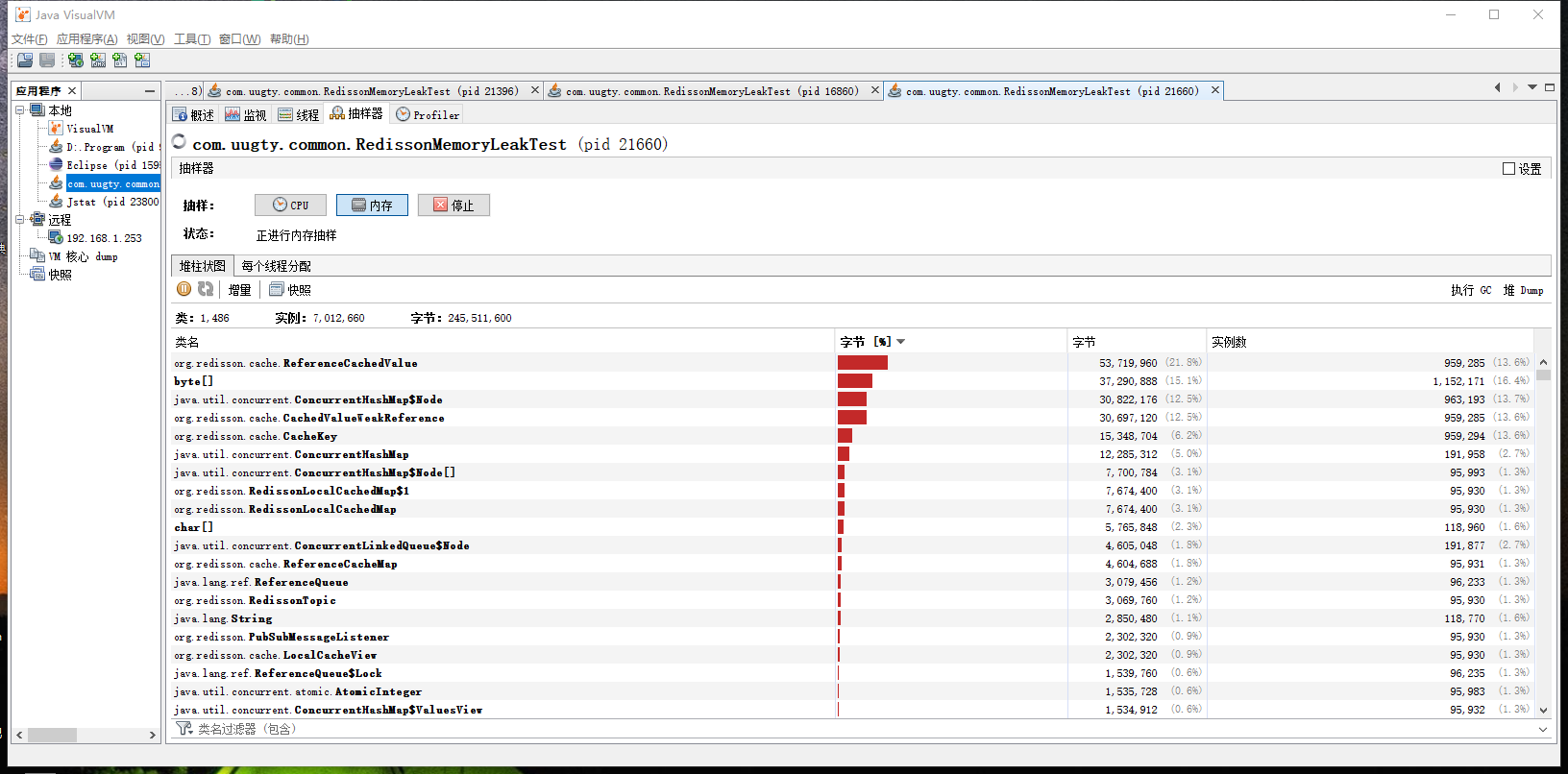Click 执行 GC to run garbage collection
The height and width of the screenshot is (774, 1568).
click(x=1471, y=290)
